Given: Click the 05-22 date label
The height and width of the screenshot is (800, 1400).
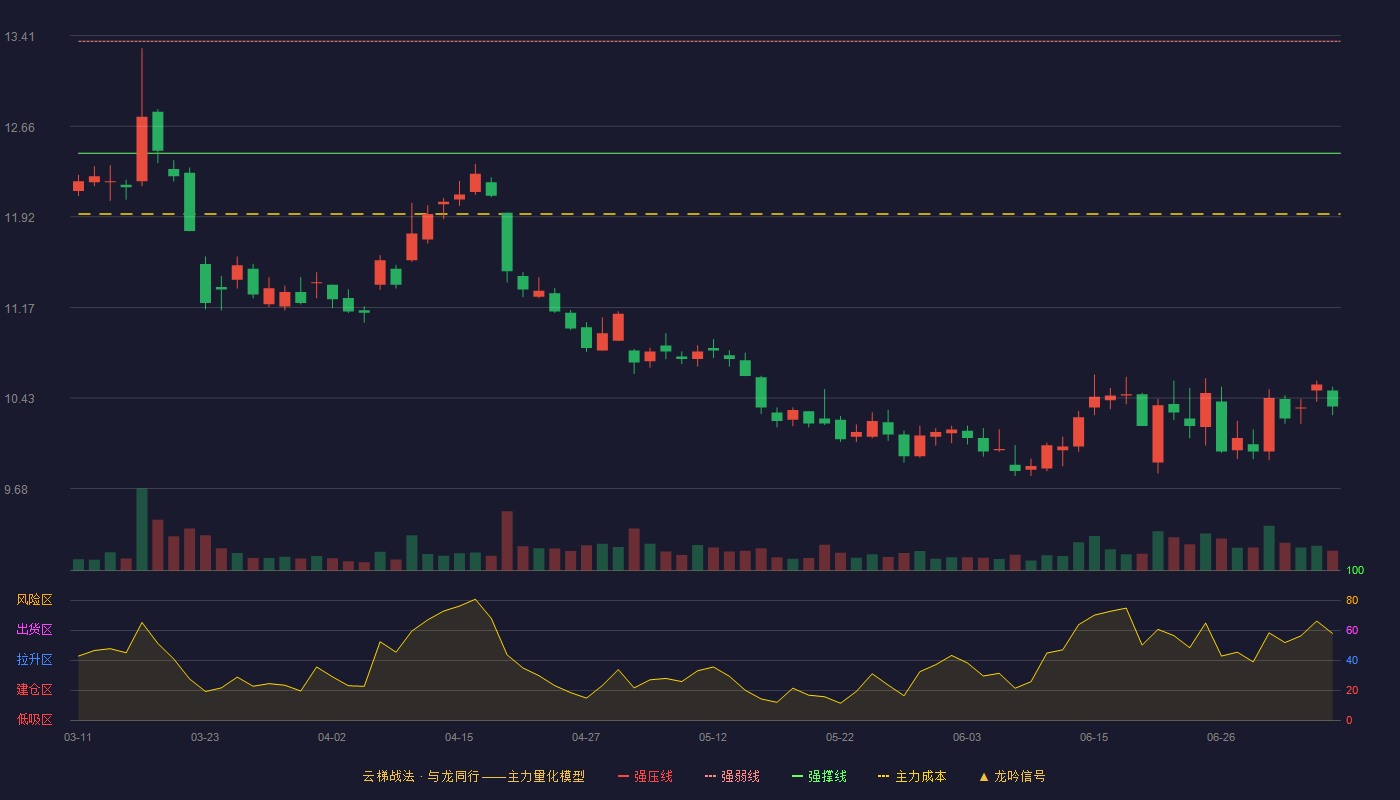Looking at the screenshot, I should [x=840, y=737].
